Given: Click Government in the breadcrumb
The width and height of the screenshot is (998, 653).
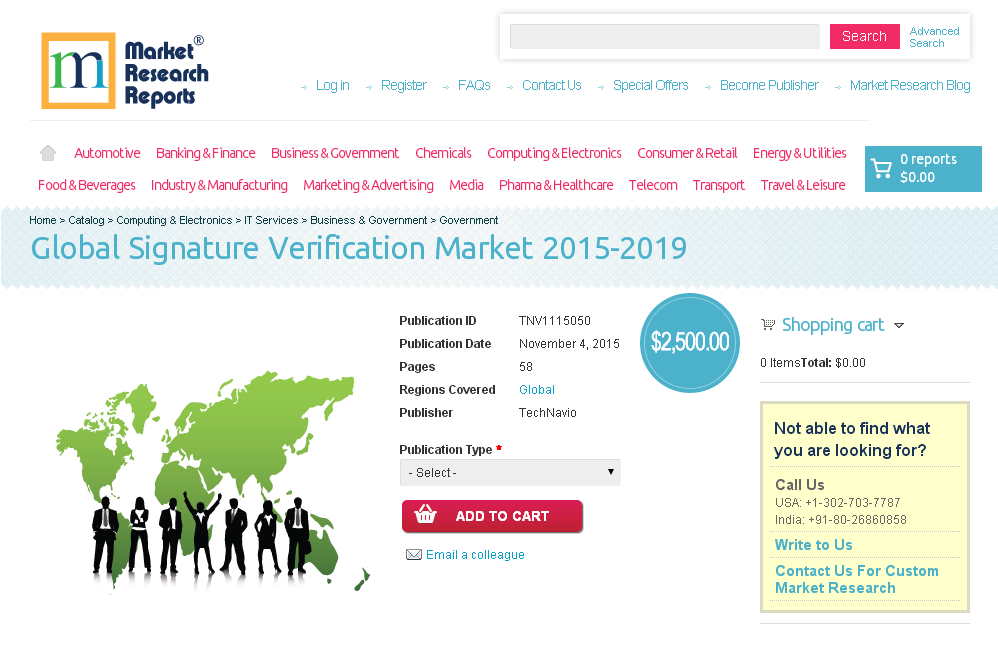Looking at the screenshot, I should [468, 220].
